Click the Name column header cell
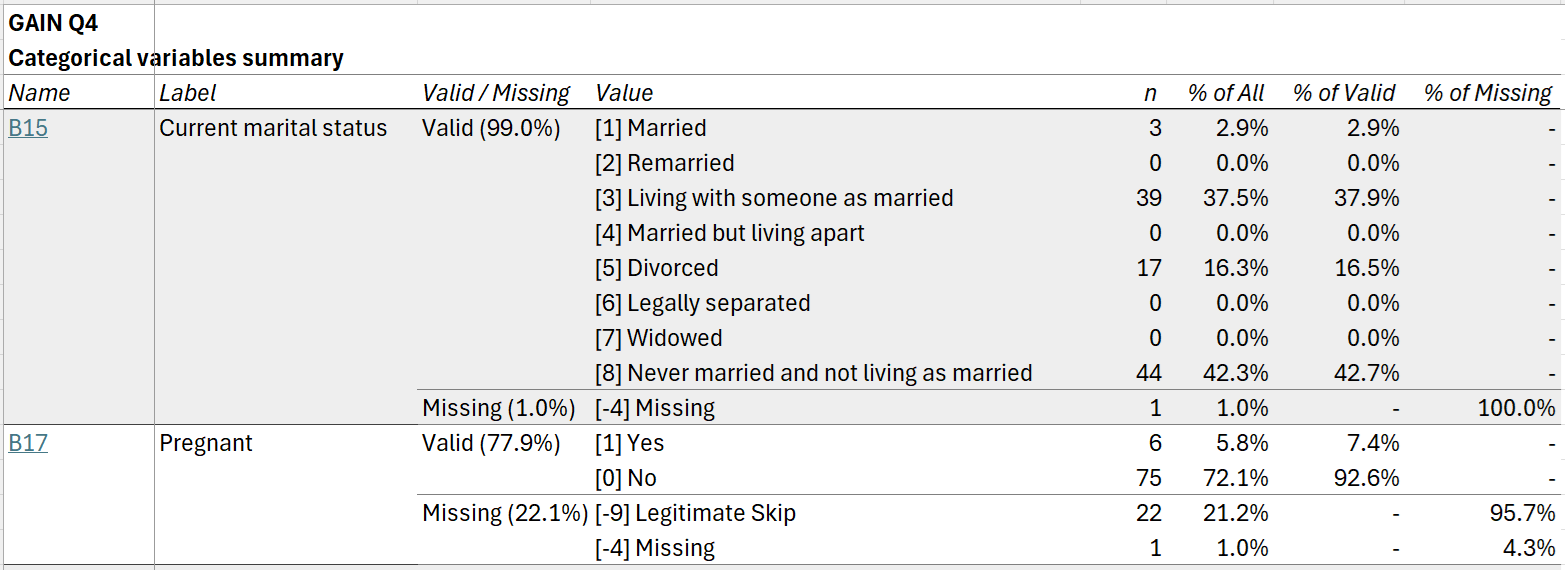Image resolution: width=1565 pixels, height=570 pixels. tap(40, 93)
